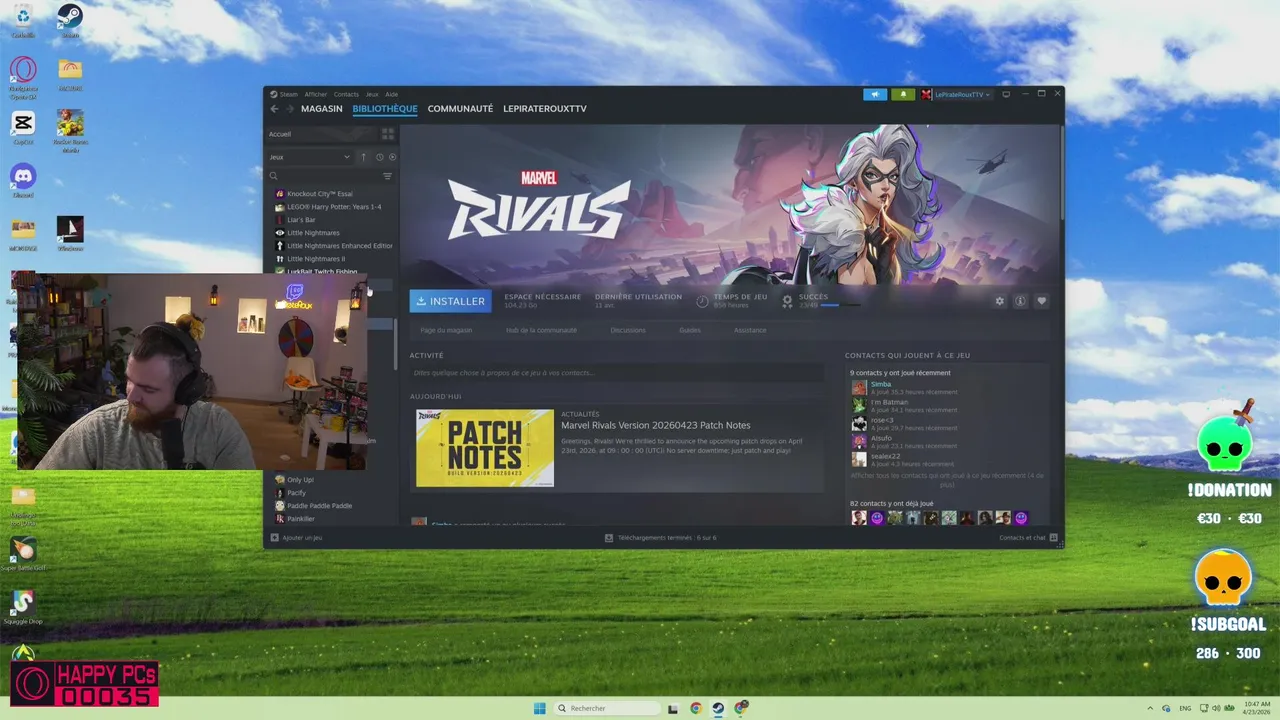Click Ajouter un jeu button
Screen dimensions: 1280x720
tap(297, 538)
